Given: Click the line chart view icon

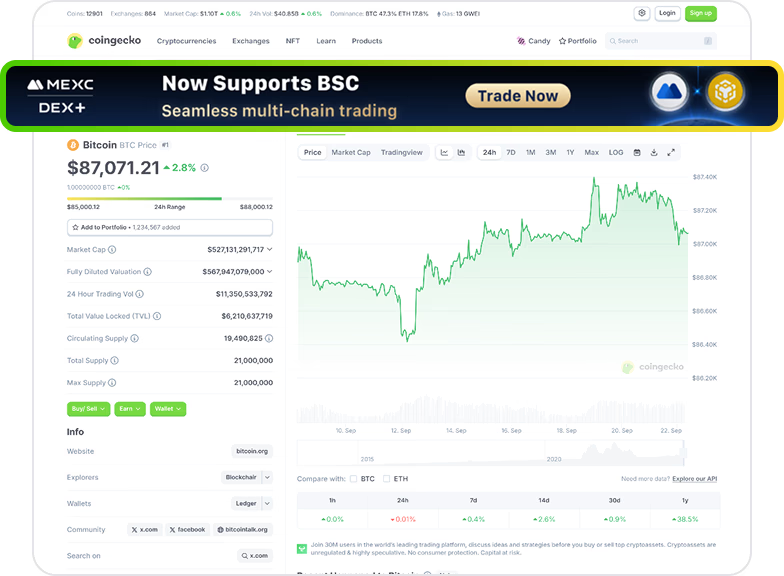Looking at the screenshot, I should tap(445, 153).
